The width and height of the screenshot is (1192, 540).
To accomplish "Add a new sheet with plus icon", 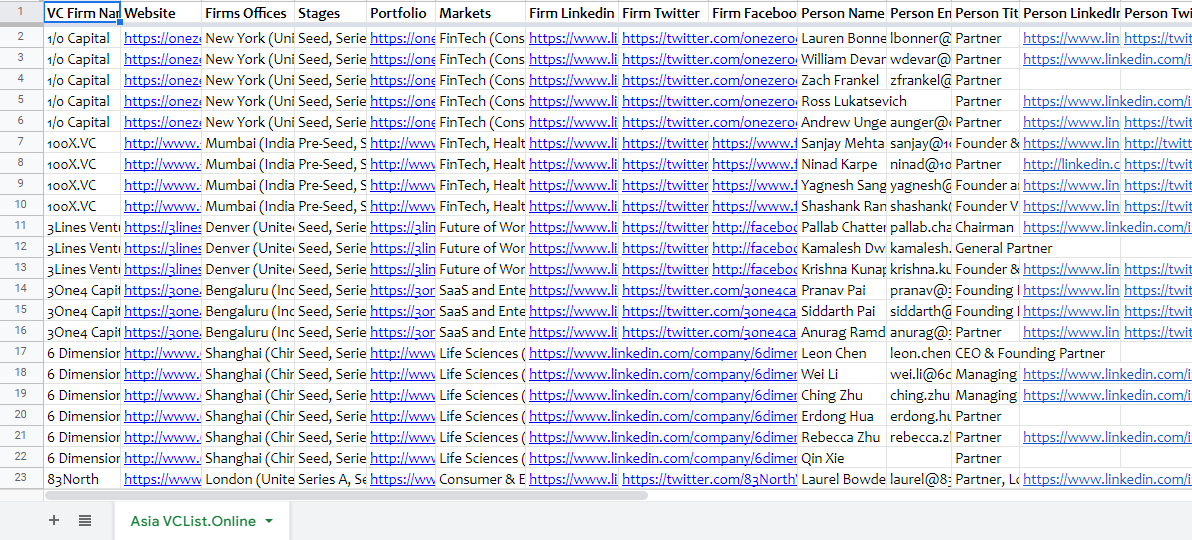I will tap(53, 520).
